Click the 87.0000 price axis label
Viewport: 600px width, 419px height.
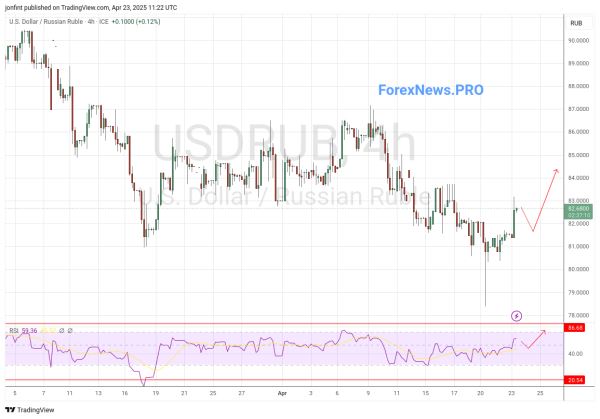tap(578, 109)
